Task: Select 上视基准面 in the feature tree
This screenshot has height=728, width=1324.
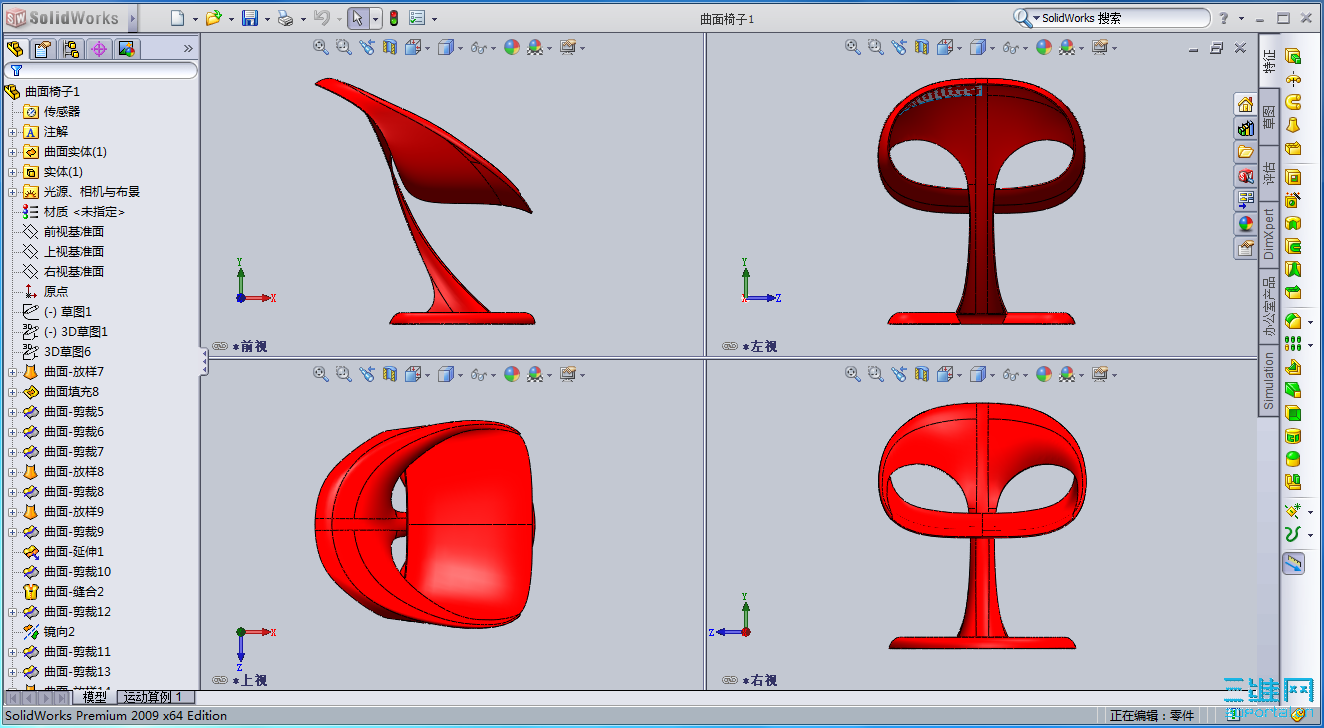Action: [74, 252]
